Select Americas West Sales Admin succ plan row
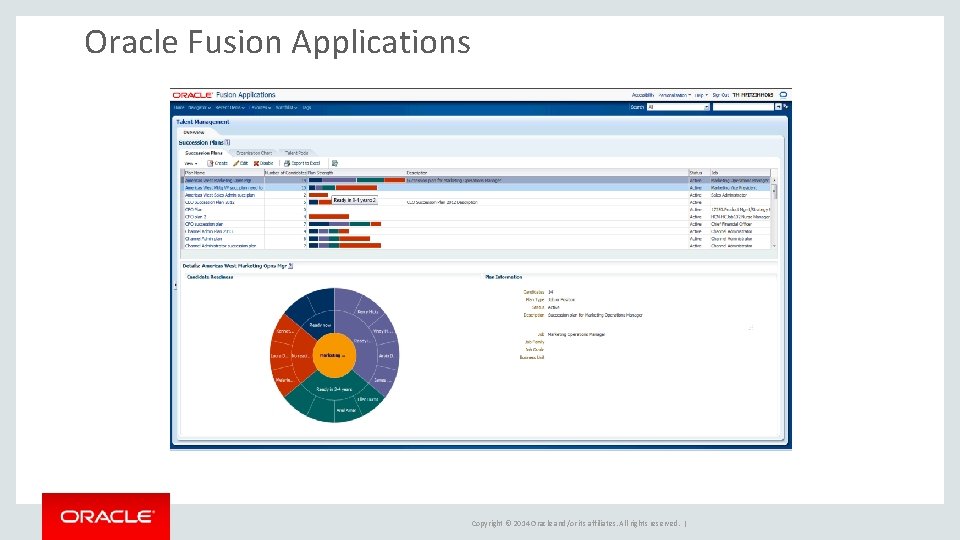 click(477, 195)
